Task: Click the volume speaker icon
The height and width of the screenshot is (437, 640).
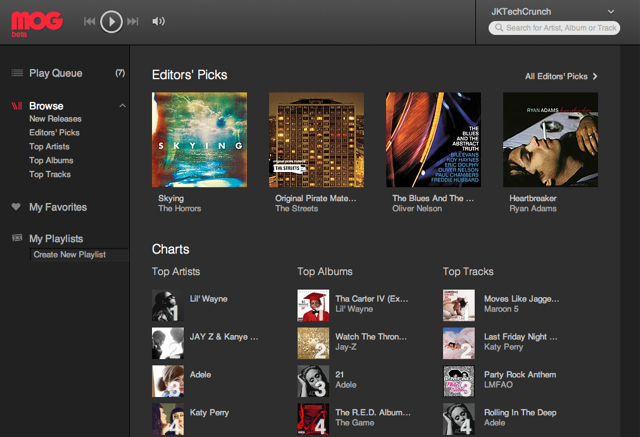Action: pyautogui.click(x=158, y=21)
